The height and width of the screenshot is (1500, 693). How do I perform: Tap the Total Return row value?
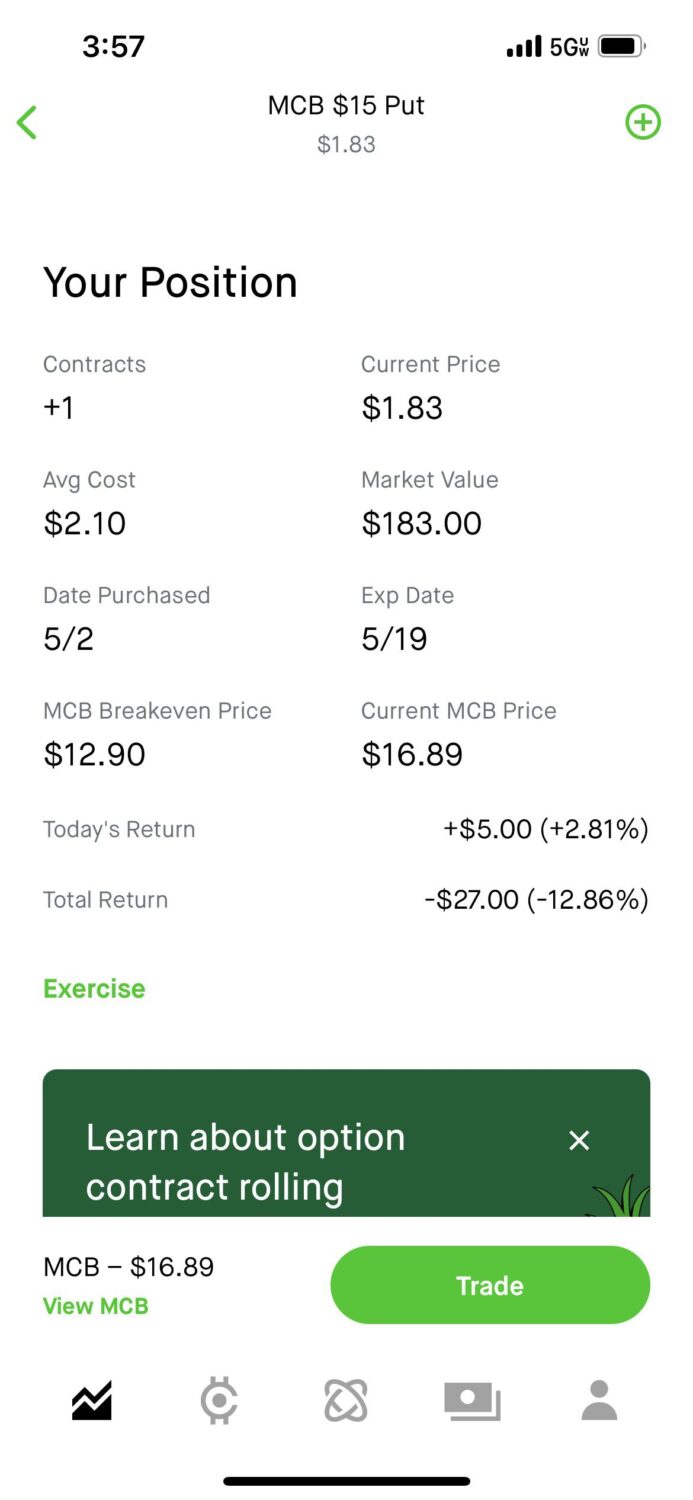(536, 900)
